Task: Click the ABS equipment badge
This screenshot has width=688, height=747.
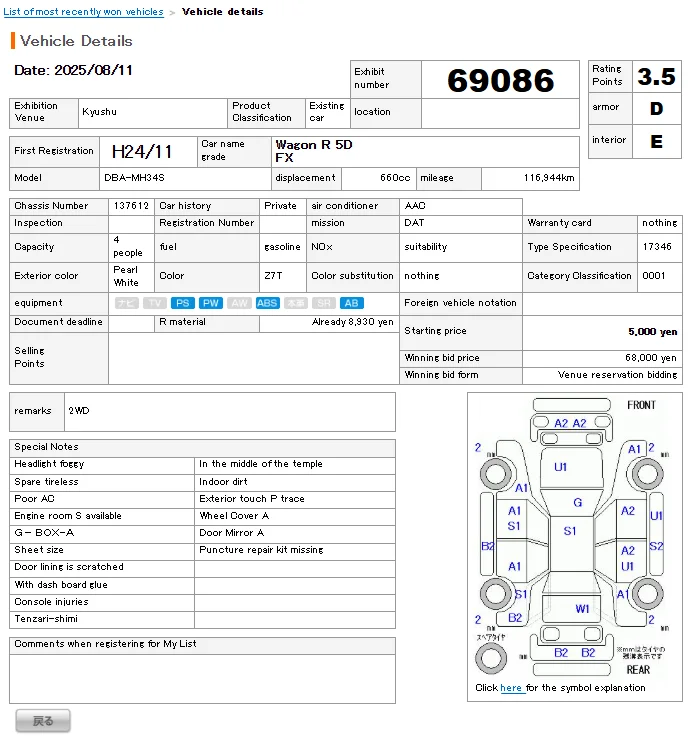Action: (267, 303)
